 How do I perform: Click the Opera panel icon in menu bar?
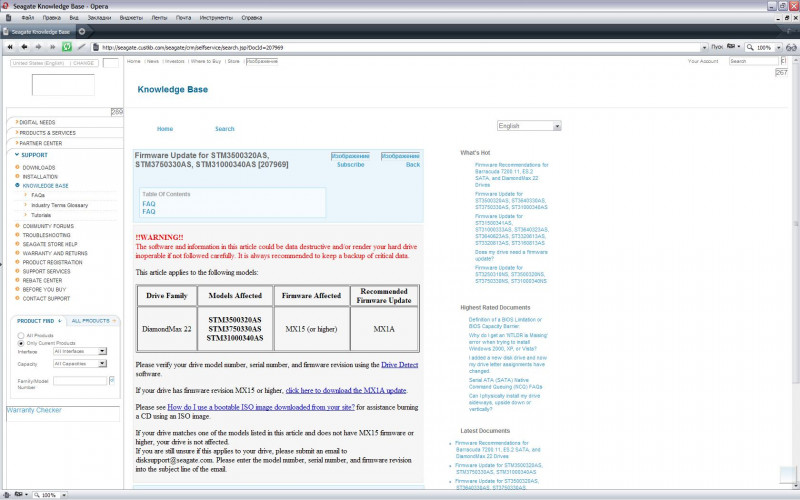pyautogui.click(x=8, y=18)
